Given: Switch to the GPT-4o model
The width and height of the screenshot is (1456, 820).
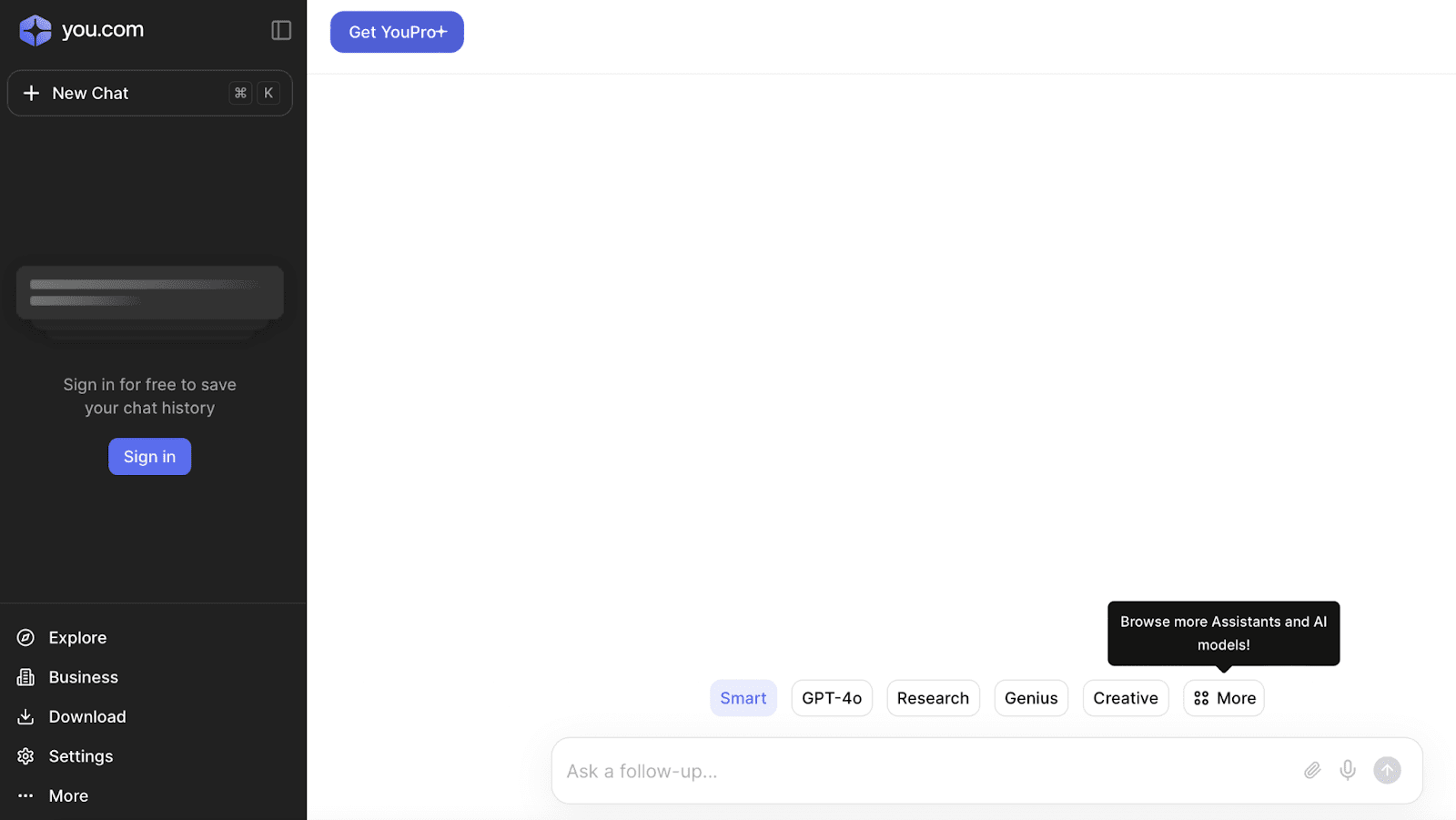Looking at the screenshot, I should 831,698.
